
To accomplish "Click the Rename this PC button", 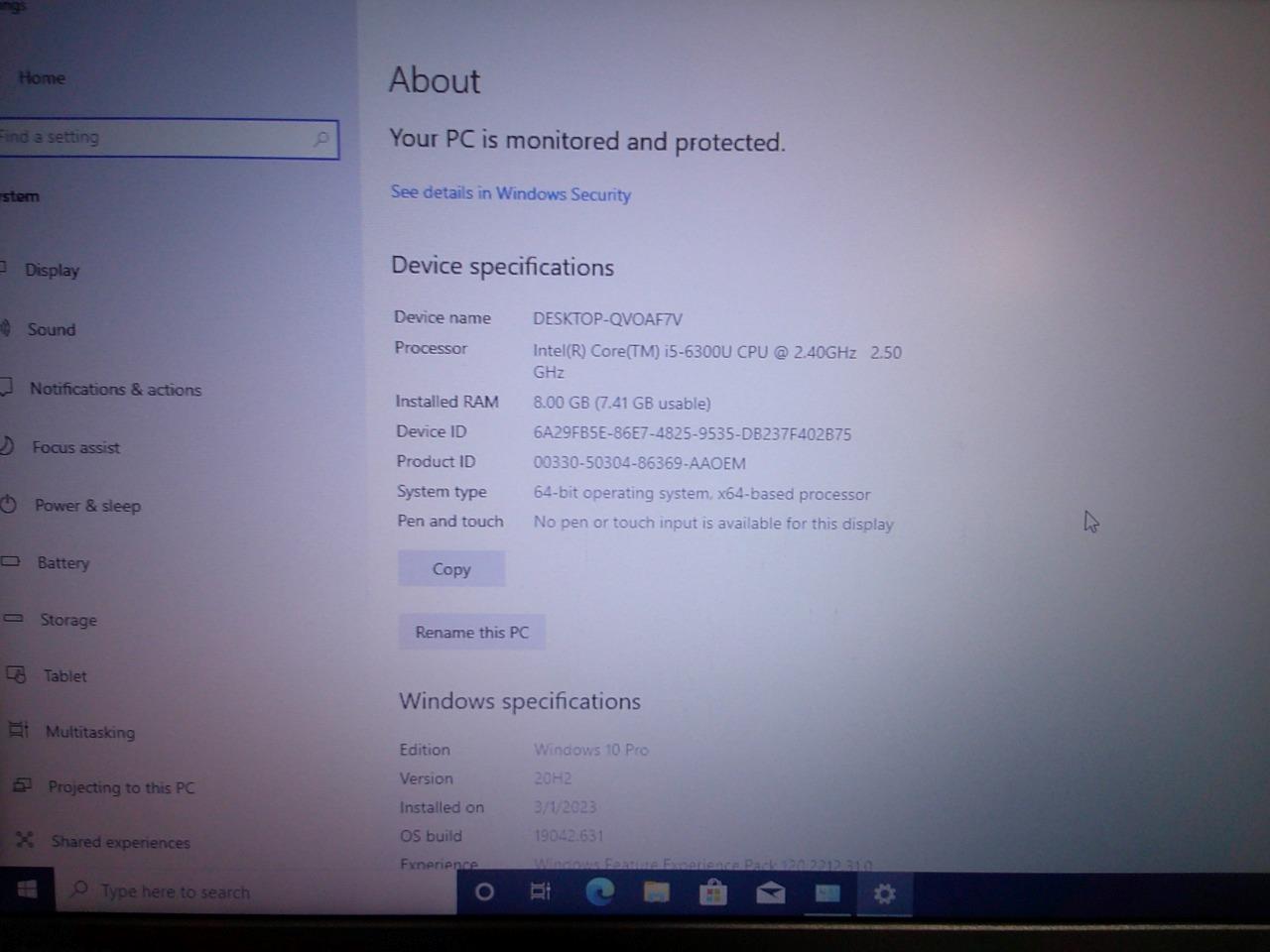I will pyautogui.click(x=472, y=633).
